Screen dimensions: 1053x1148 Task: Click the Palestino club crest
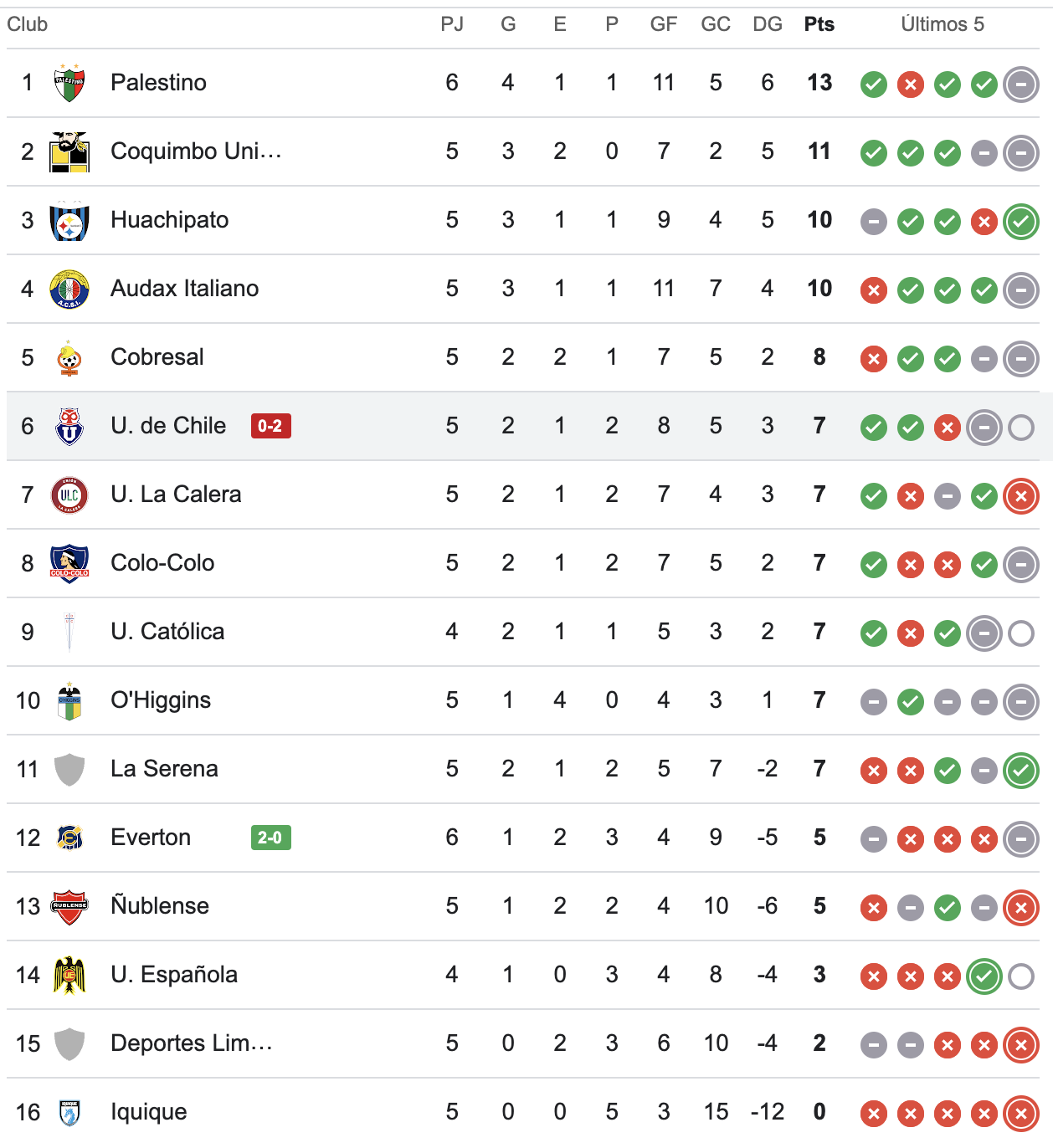click(x=69, y=83)
